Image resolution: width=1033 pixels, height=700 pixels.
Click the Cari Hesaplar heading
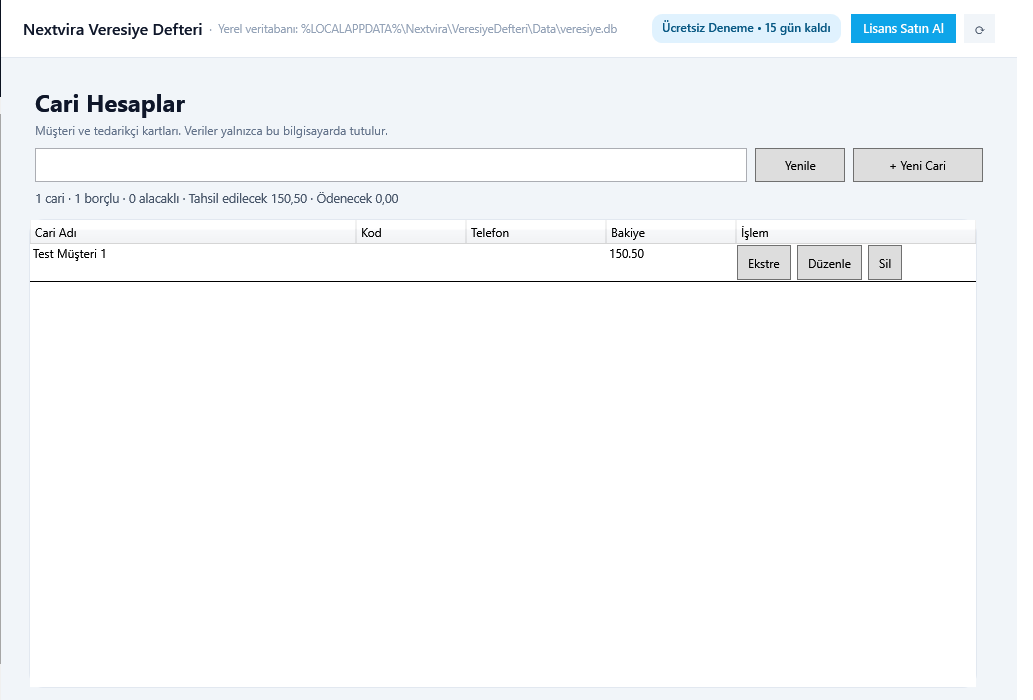pyautogui.click(x=110, y=104)
